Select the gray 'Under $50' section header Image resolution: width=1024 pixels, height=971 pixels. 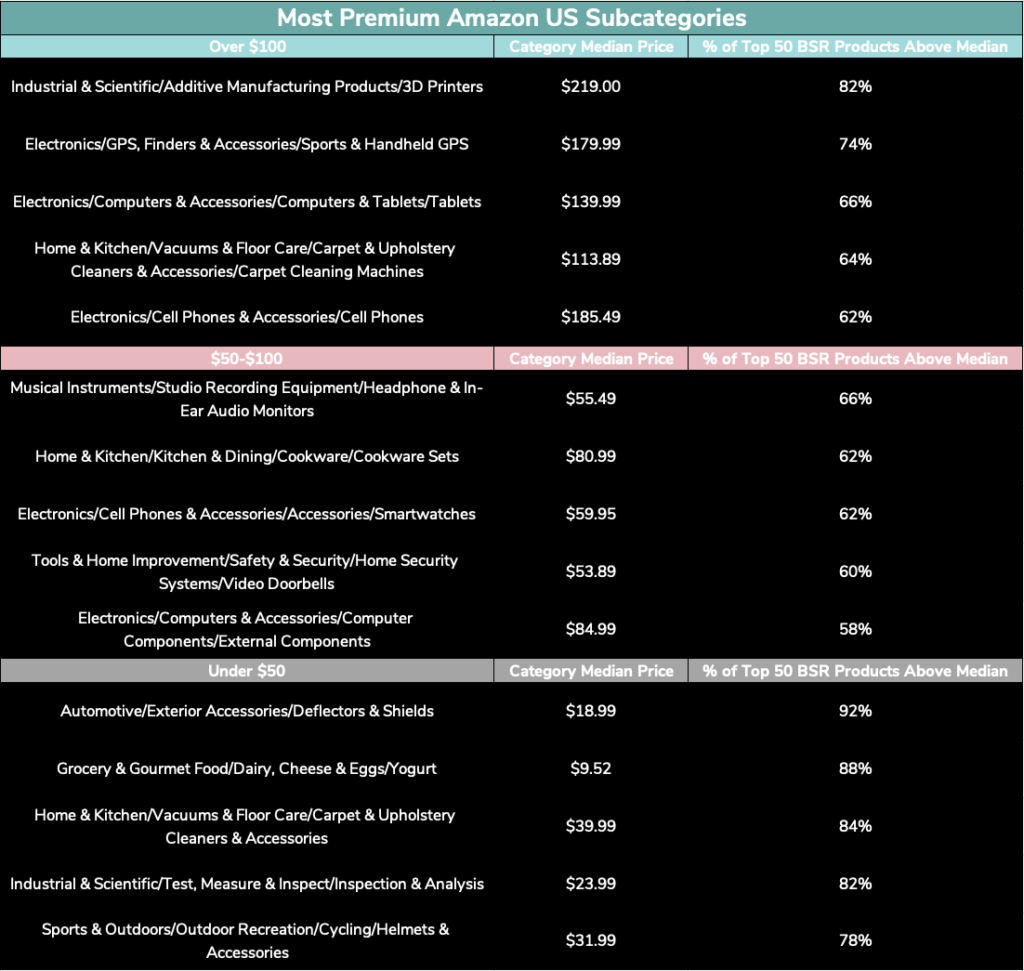pyautogui.click(x=246, y=671)
